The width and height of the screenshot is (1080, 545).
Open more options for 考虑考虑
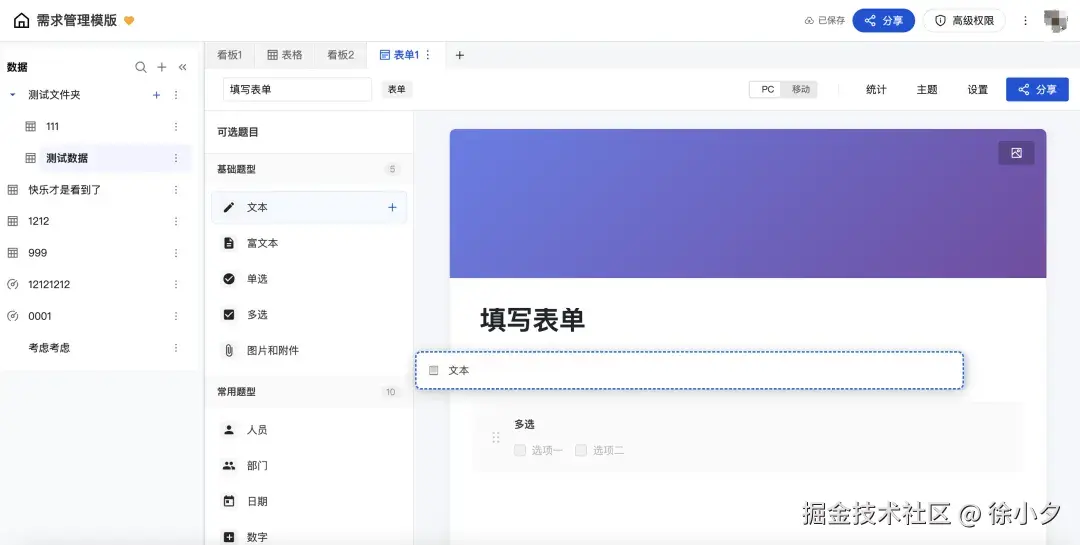[176, 348]
